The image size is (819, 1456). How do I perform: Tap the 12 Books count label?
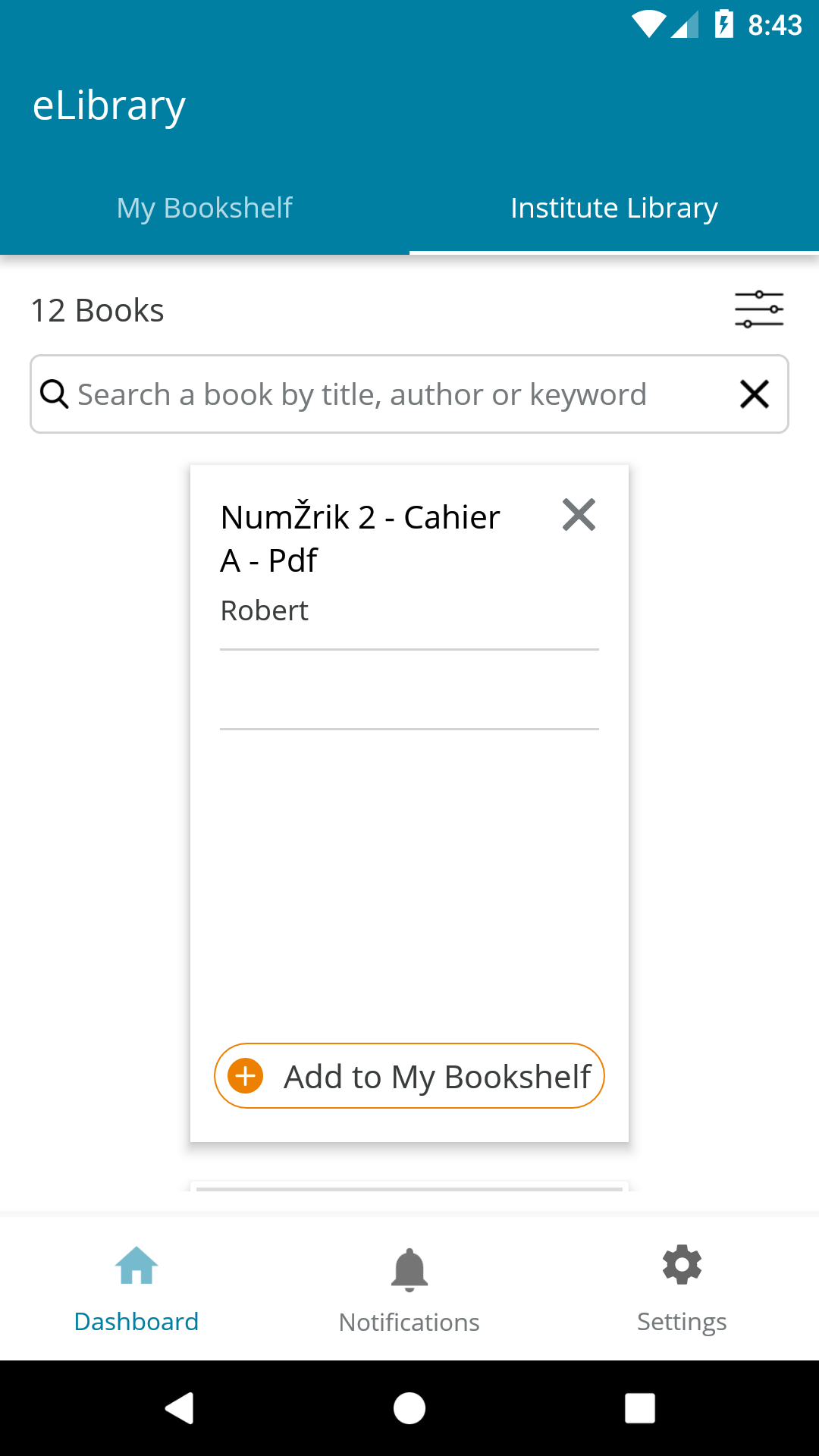(97, 310)
